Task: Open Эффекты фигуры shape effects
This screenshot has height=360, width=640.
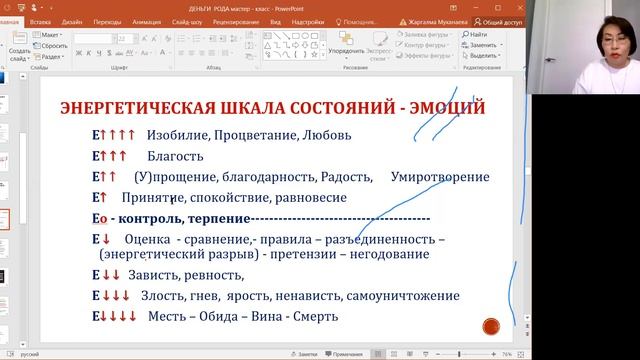Action: click(425, 55)
